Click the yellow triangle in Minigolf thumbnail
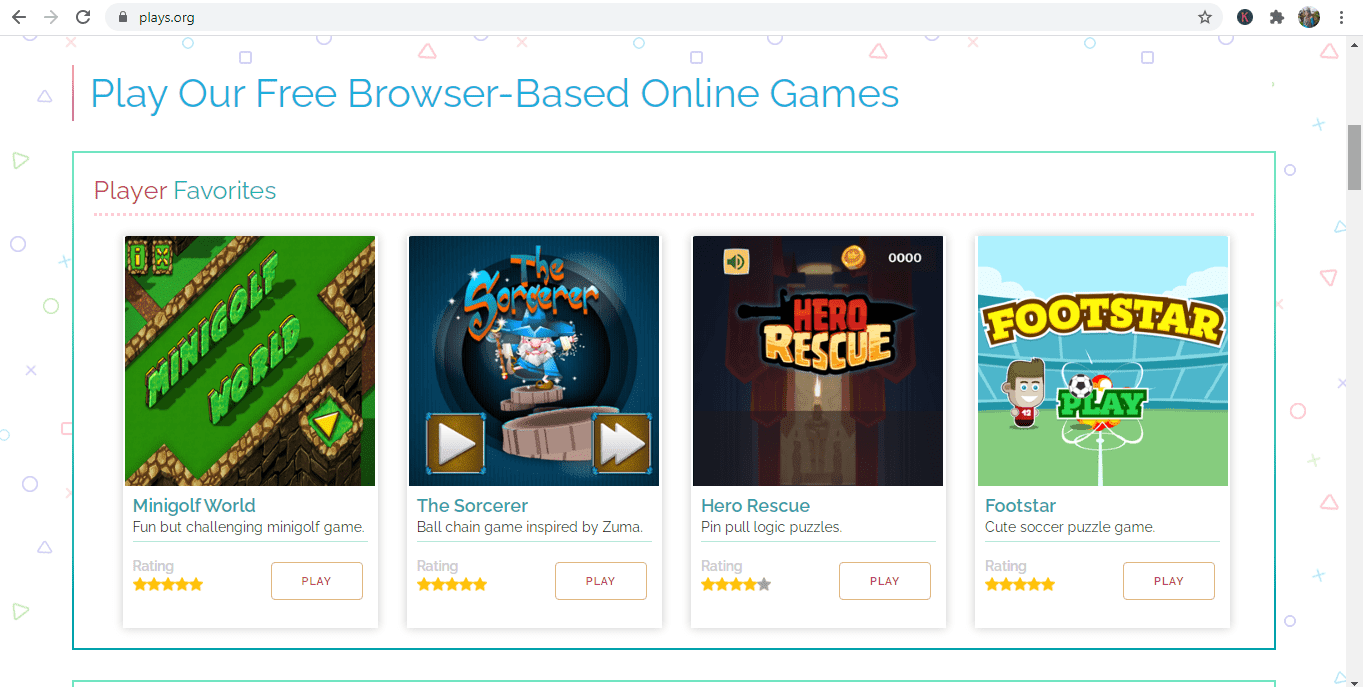Image resolution: width=1363 pixels, height=687 pixels. 325,425
